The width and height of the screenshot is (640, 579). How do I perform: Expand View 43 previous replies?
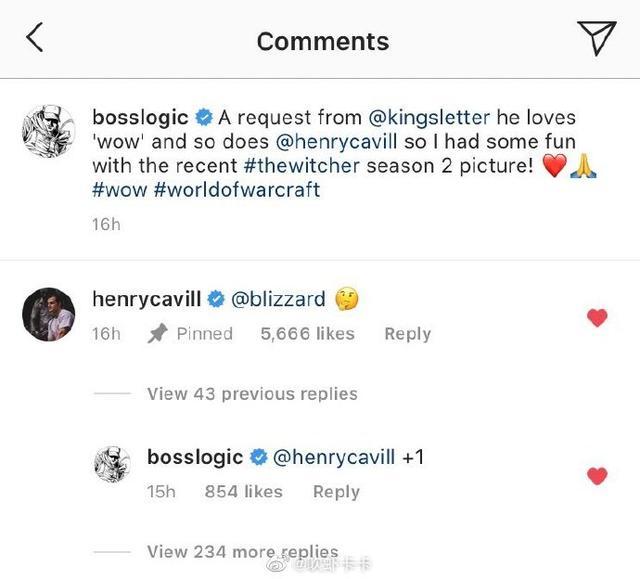tap(252, 394)
